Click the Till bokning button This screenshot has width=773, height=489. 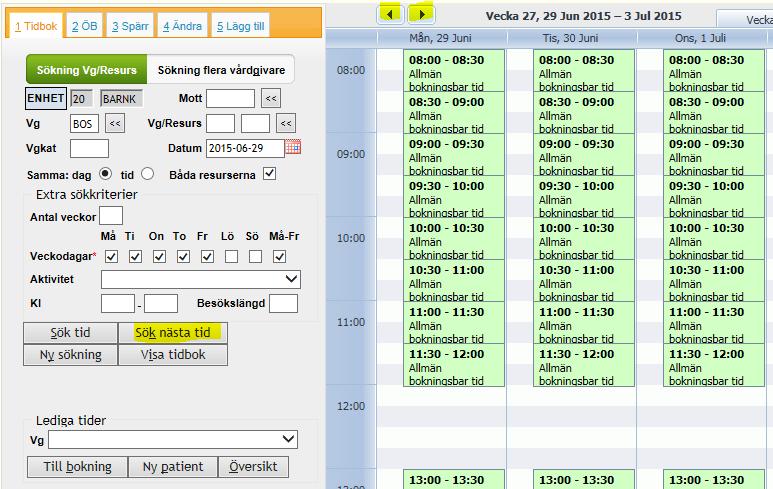pos(77,466)
